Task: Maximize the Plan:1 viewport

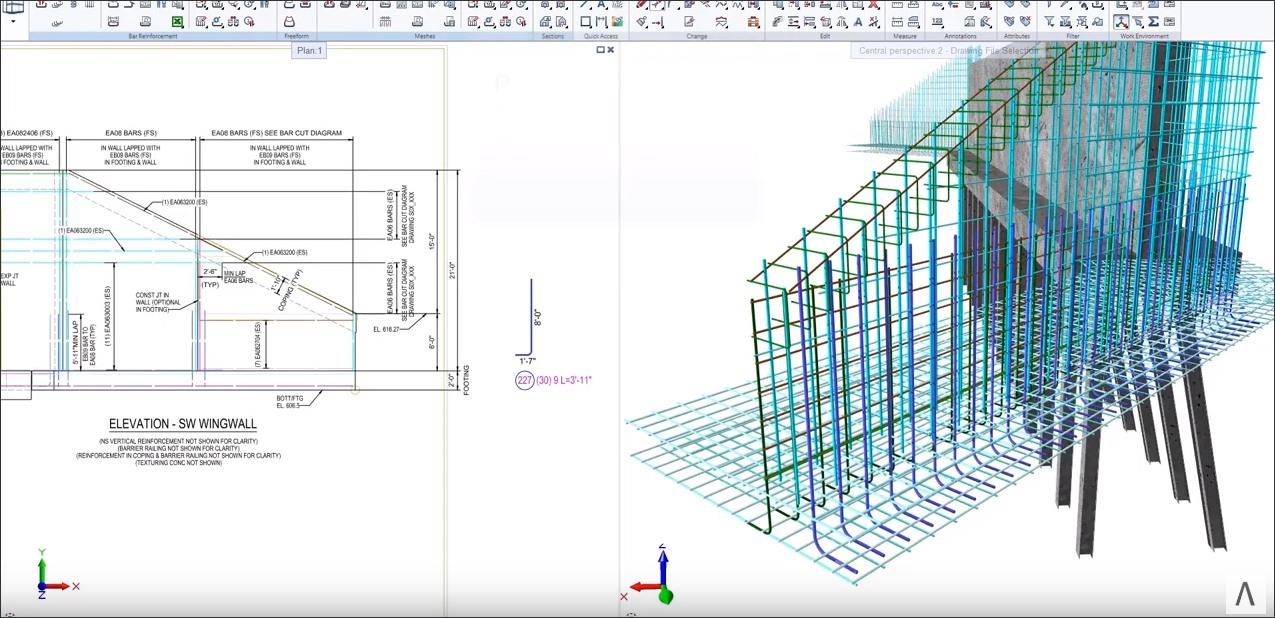Action: [x=601, y=49]
